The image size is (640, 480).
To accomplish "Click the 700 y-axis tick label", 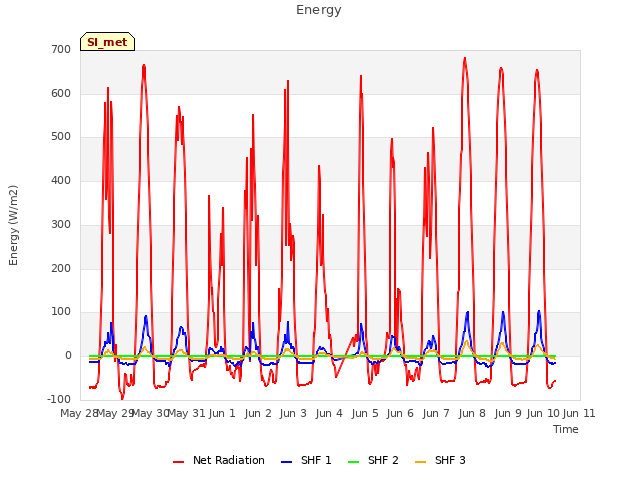I will click(61, 49).
